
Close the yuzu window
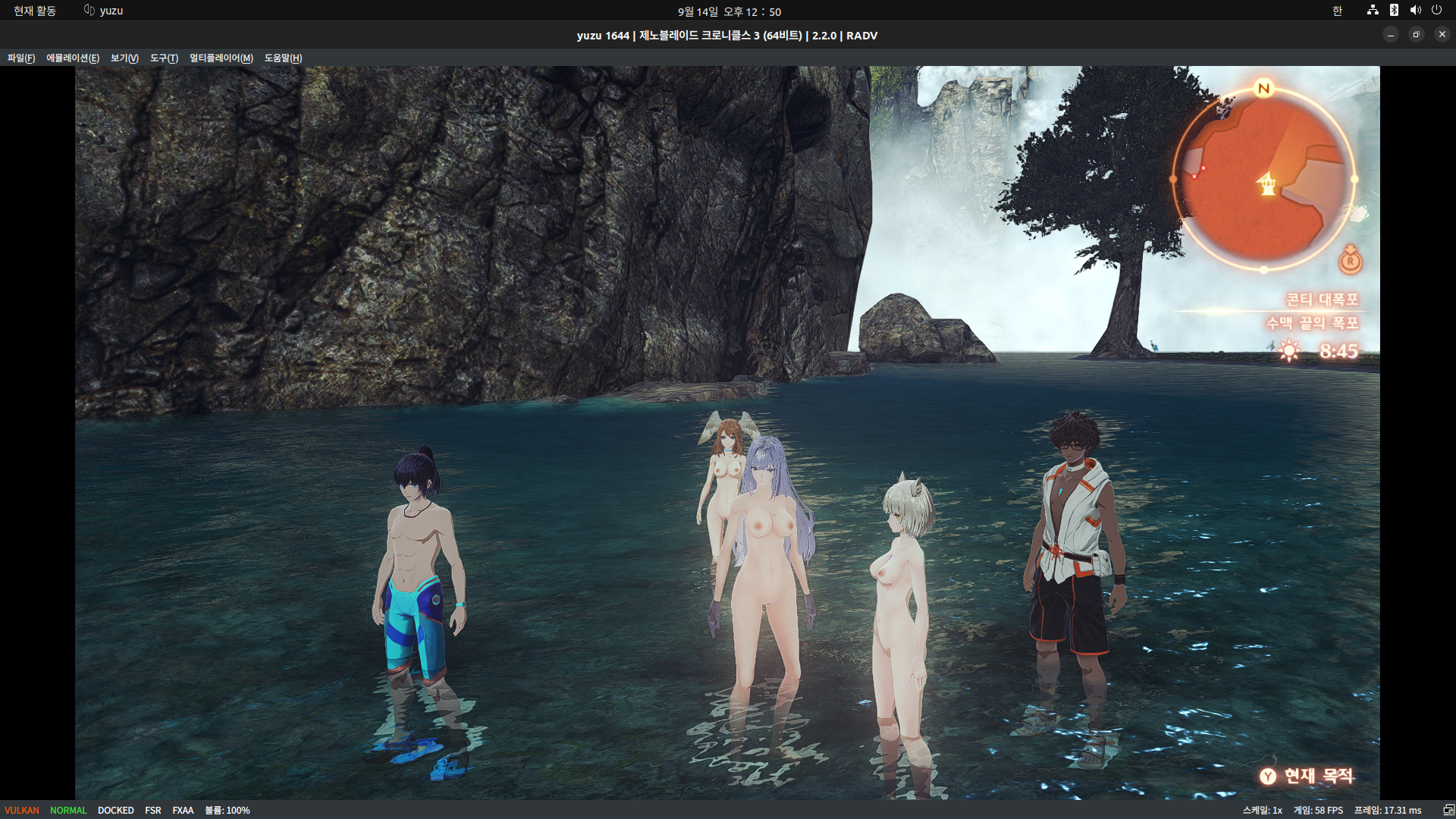1442,35
